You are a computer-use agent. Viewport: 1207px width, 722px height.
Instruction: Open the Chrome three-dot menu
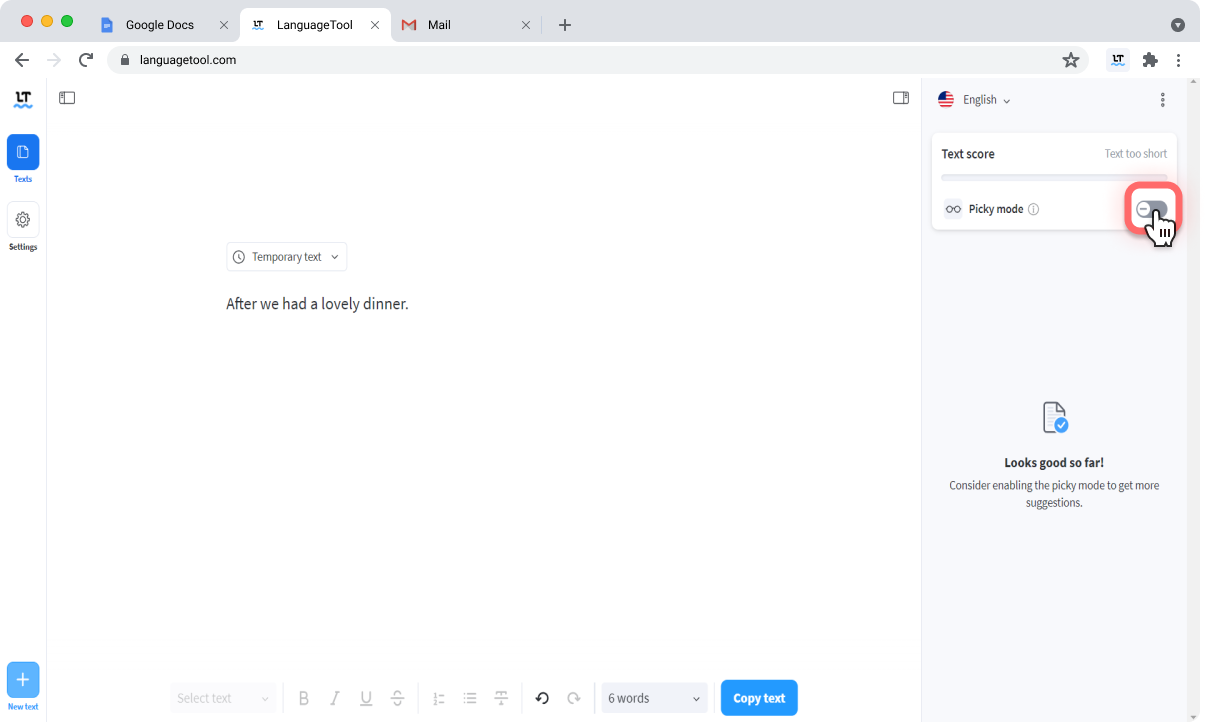(1180, 60)
